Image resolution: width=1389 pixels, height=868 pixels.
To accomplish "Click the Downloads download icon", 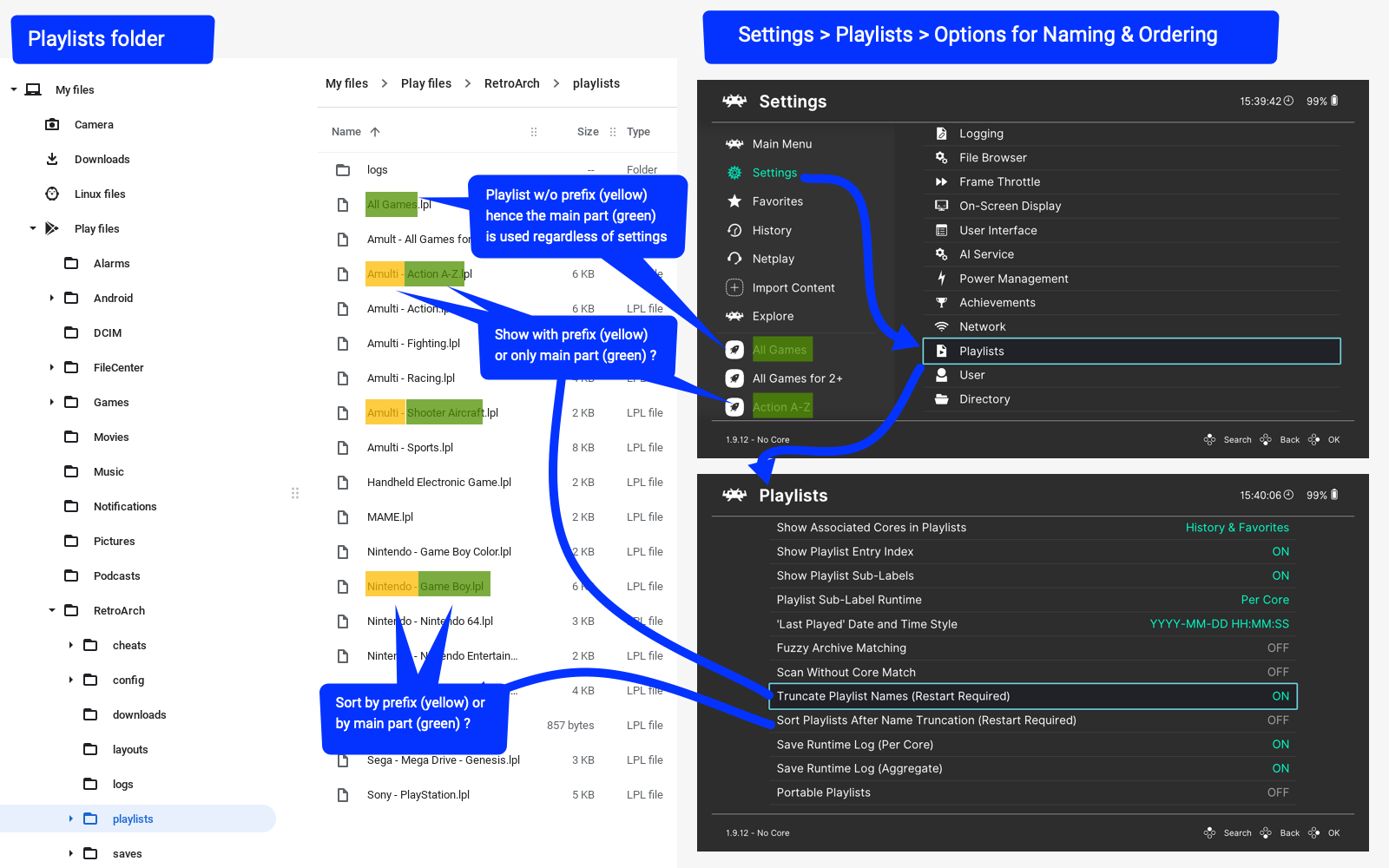I will pyautogui.click(x=52, y=159).
